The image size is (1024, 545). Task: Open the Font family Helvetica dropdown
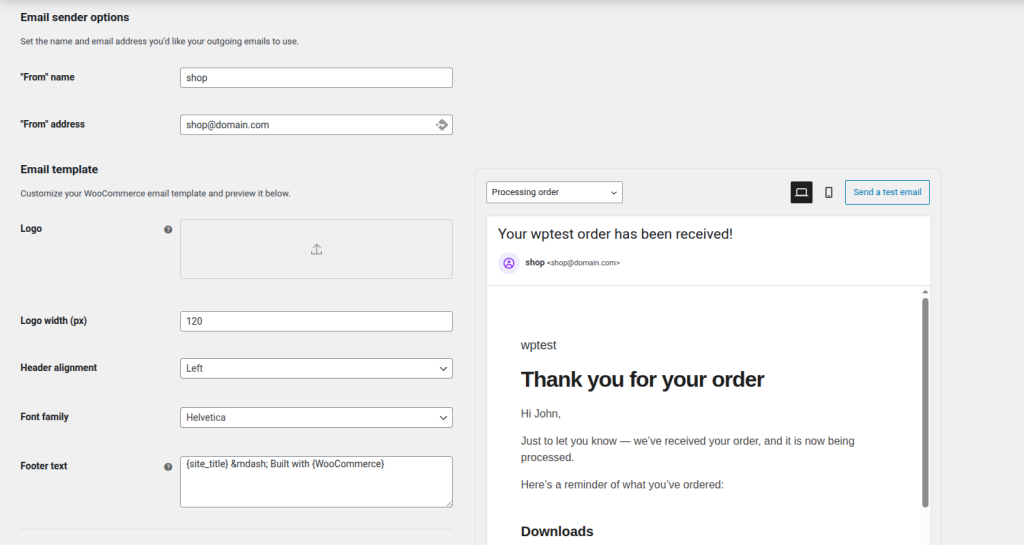(316, 417)
